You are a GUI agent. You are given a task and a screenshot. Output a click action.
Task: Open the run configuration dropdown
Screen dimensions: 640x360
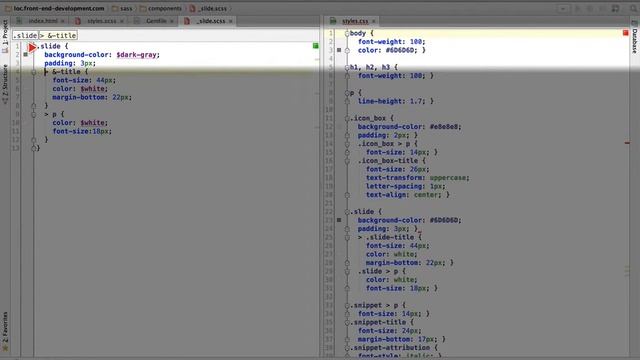point(562,9)
